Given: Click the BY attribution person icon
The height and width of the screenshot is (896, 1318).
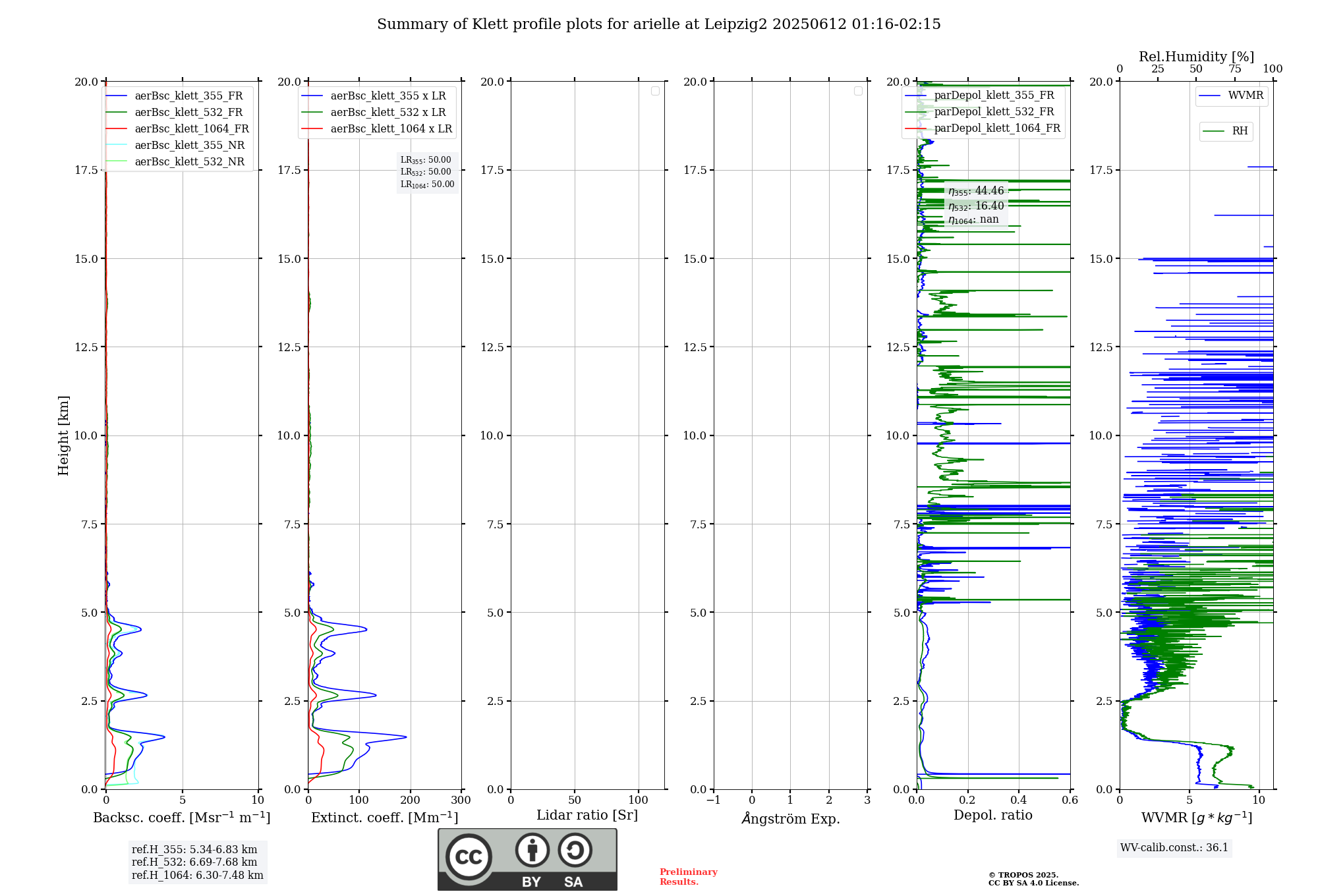Looking at the screenshot, I should click(x=532, y=850).
